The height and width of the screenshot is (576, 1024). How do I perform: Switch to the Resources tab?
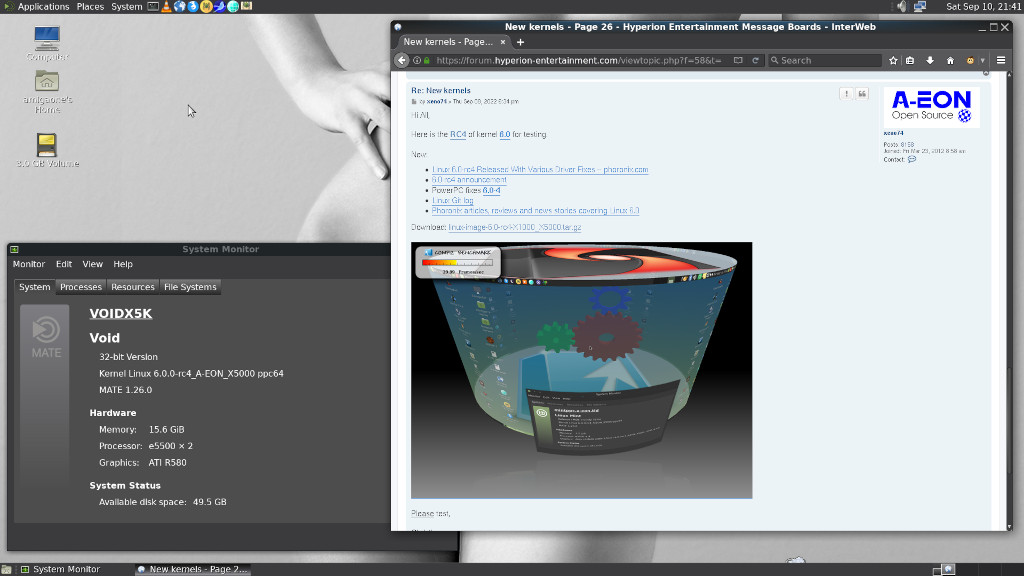133,287
